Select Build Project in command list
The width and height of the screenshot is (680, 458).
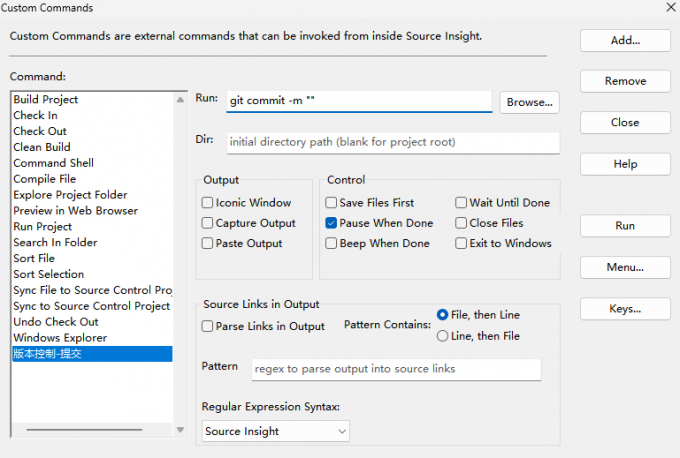[x=46, y=100]
